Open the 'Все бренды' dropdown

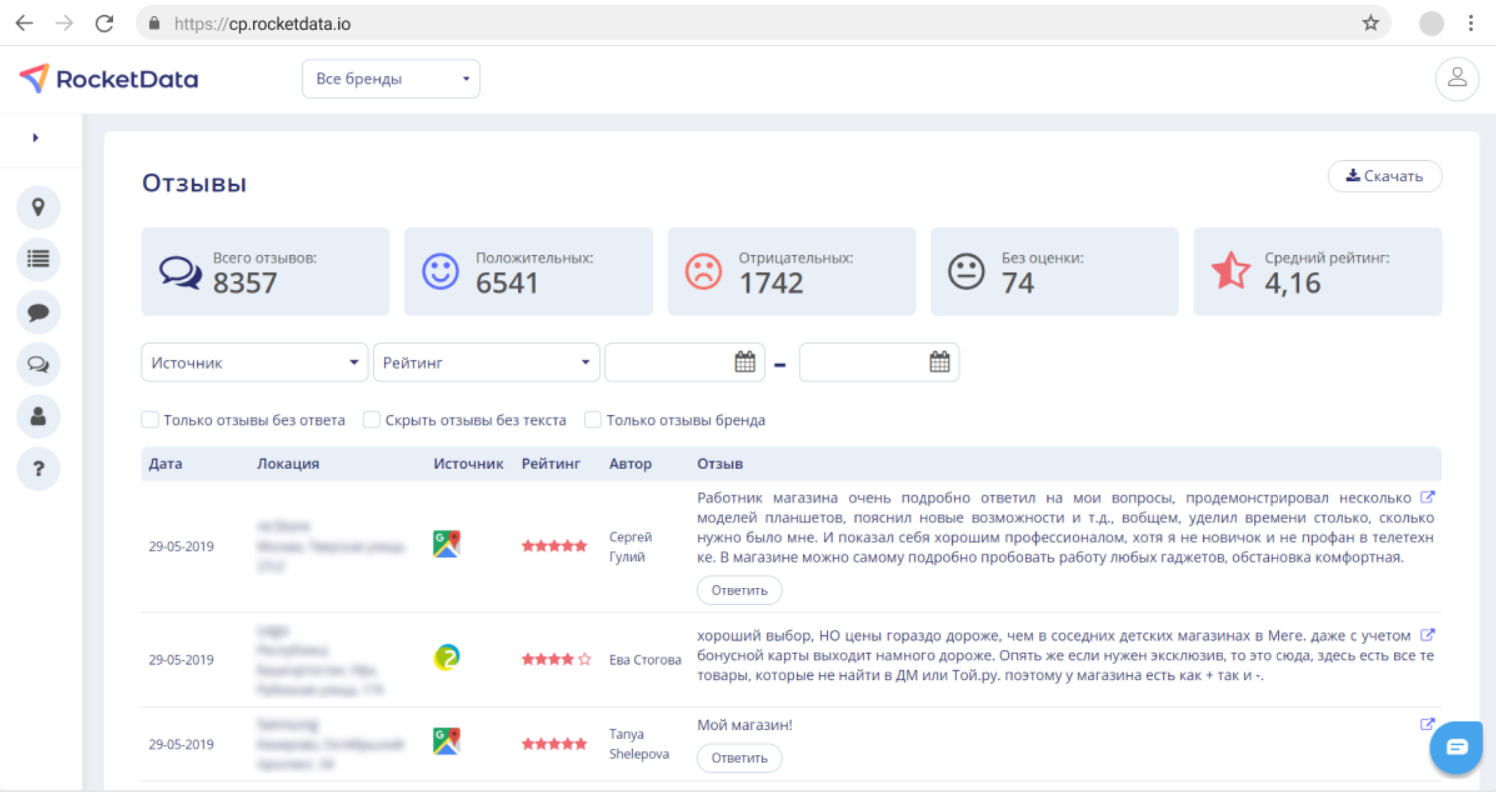pos(390,78)
